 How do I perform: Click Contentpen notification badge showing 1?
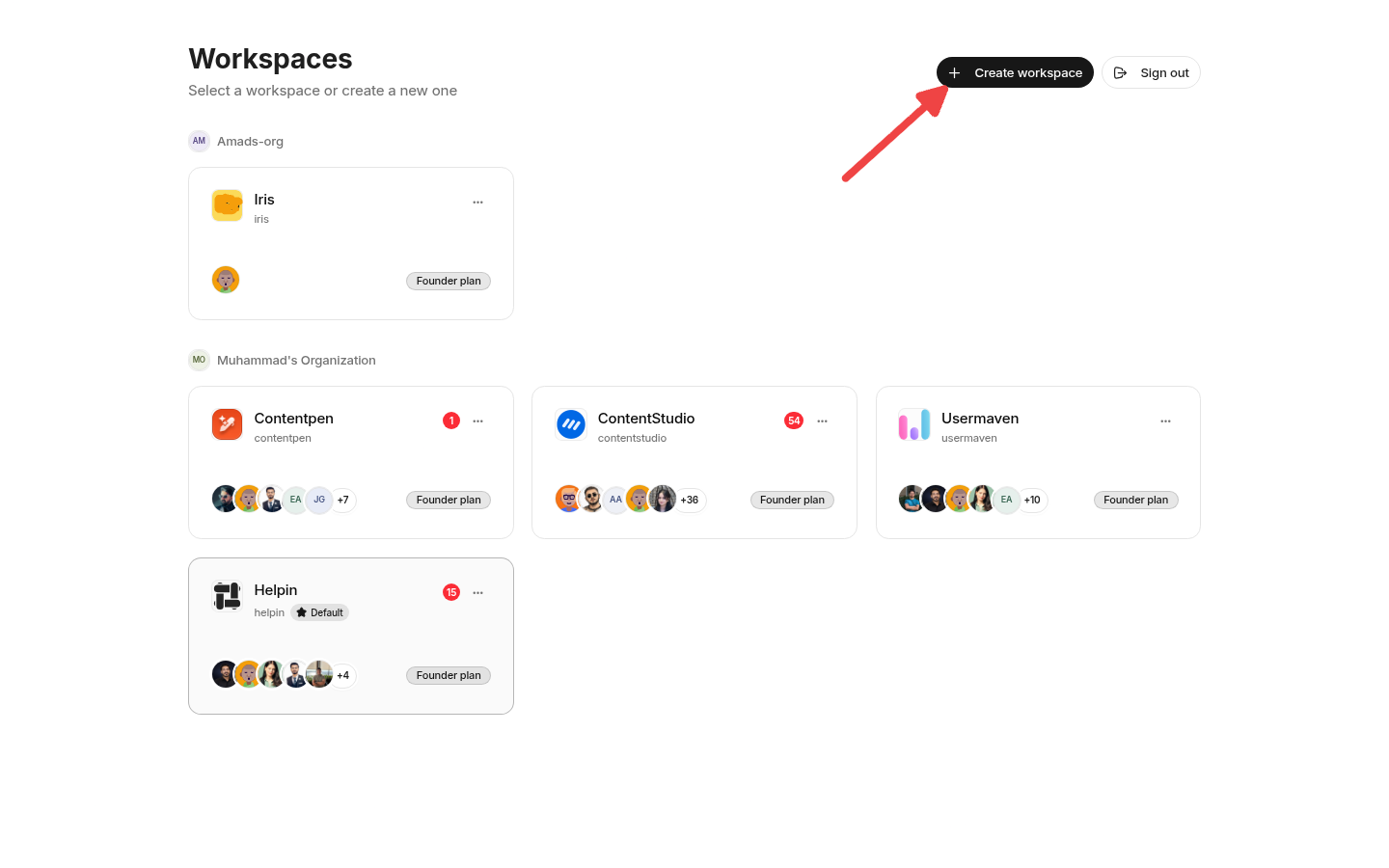click(451, 420)
